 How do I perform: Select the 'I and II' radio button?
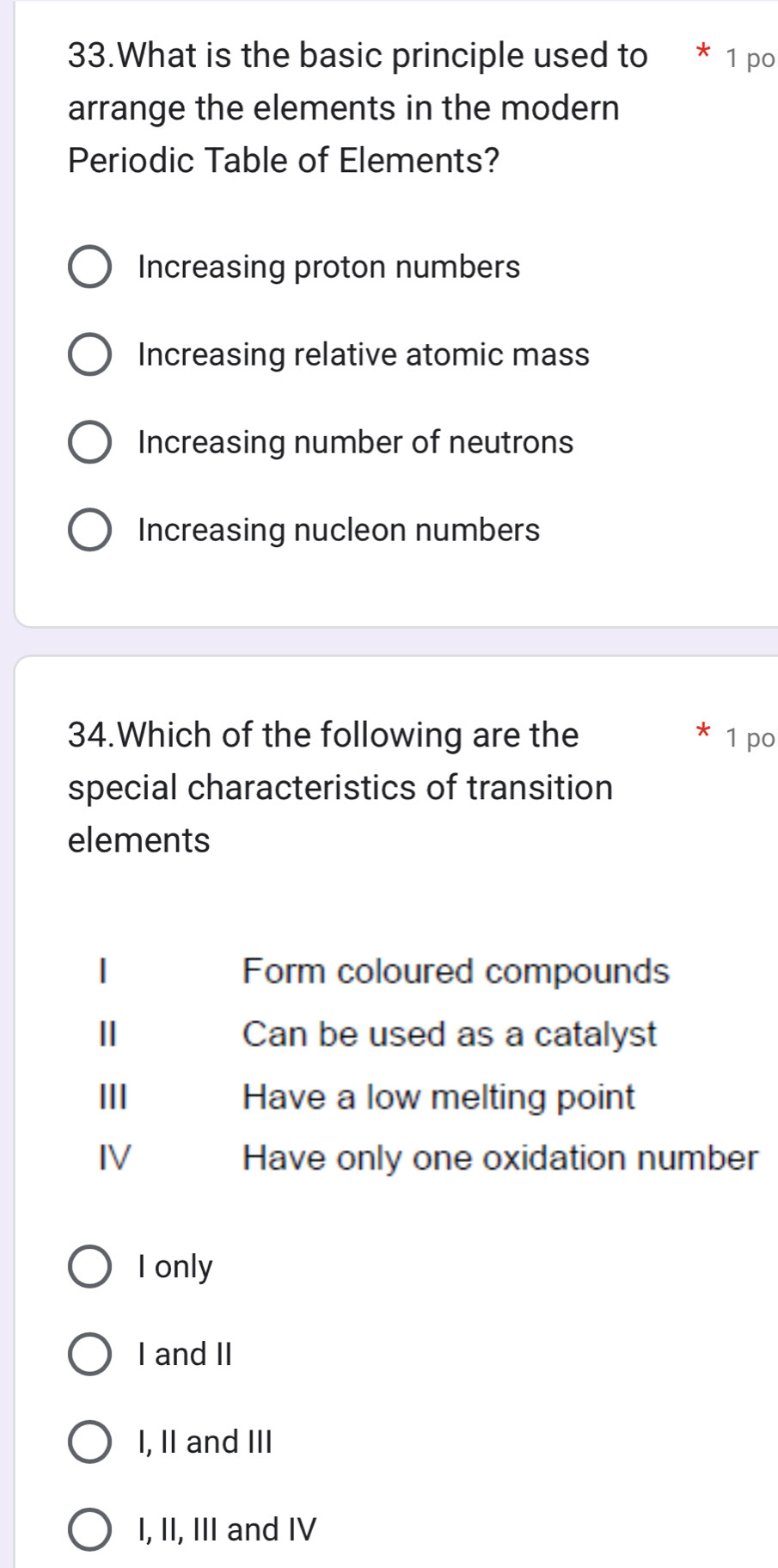89,1355
